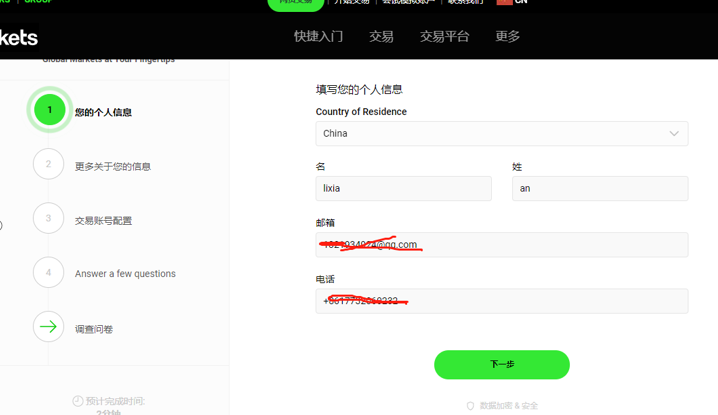
Task: Click the 名 input field containing lixia
Action: [x=403, y=188]
